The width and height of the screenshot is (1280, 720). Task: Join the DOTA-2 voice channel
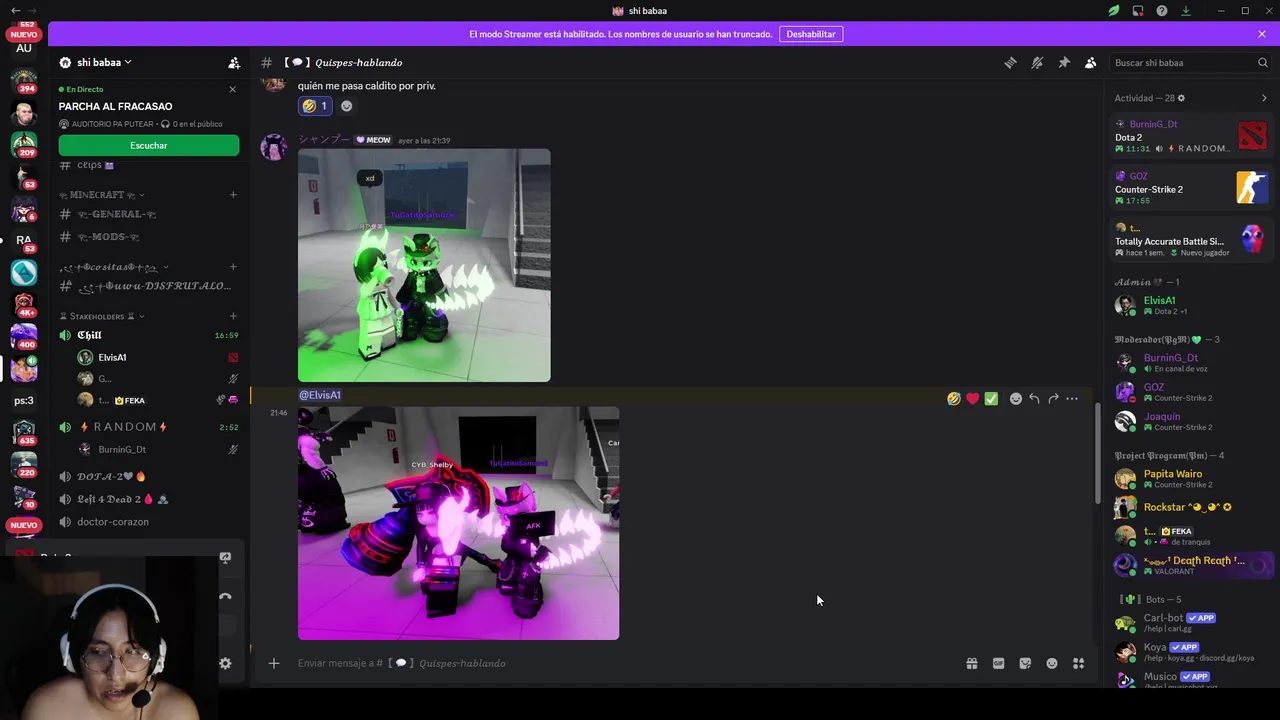point(149,476)
